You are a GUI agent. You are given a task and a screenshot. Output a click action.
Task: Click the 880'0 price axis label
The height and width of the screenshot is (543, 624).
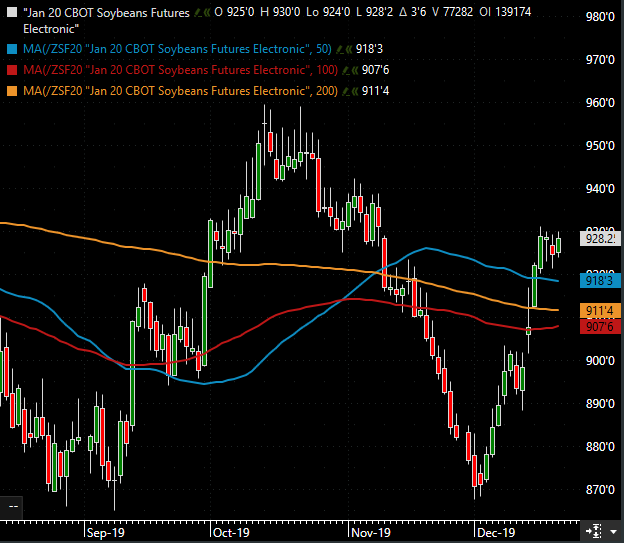pos(601,447)
